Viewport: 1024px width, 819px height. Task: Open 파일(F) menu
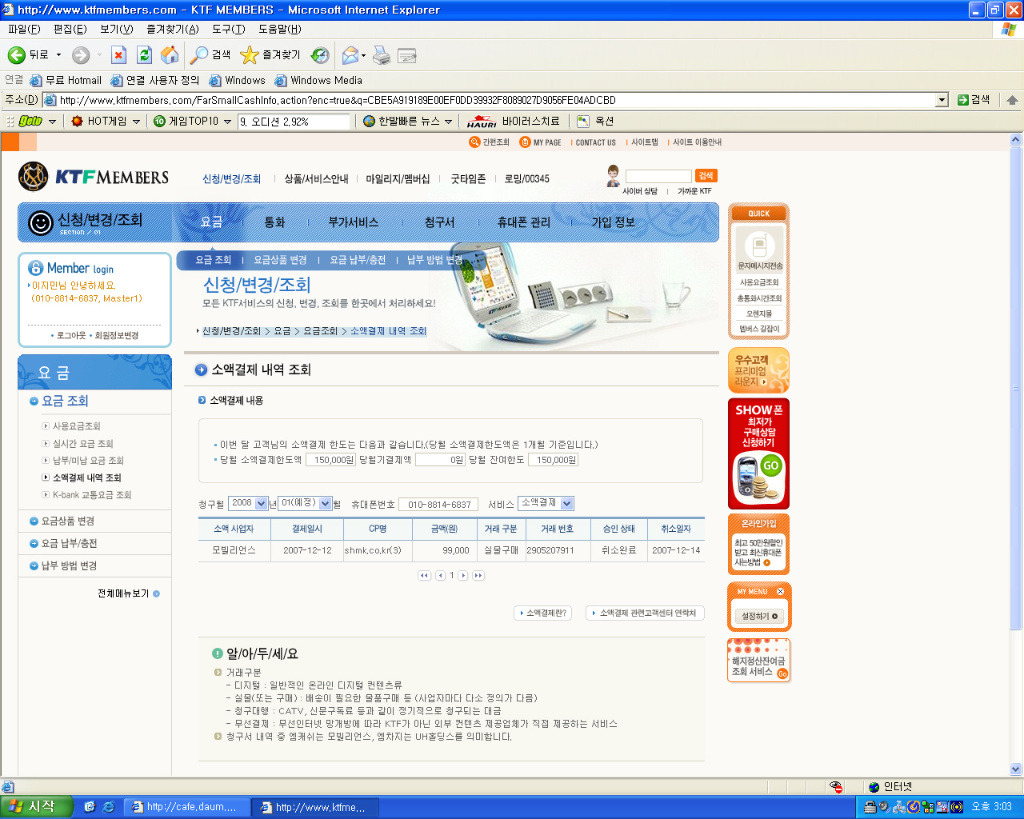[24, 29]
